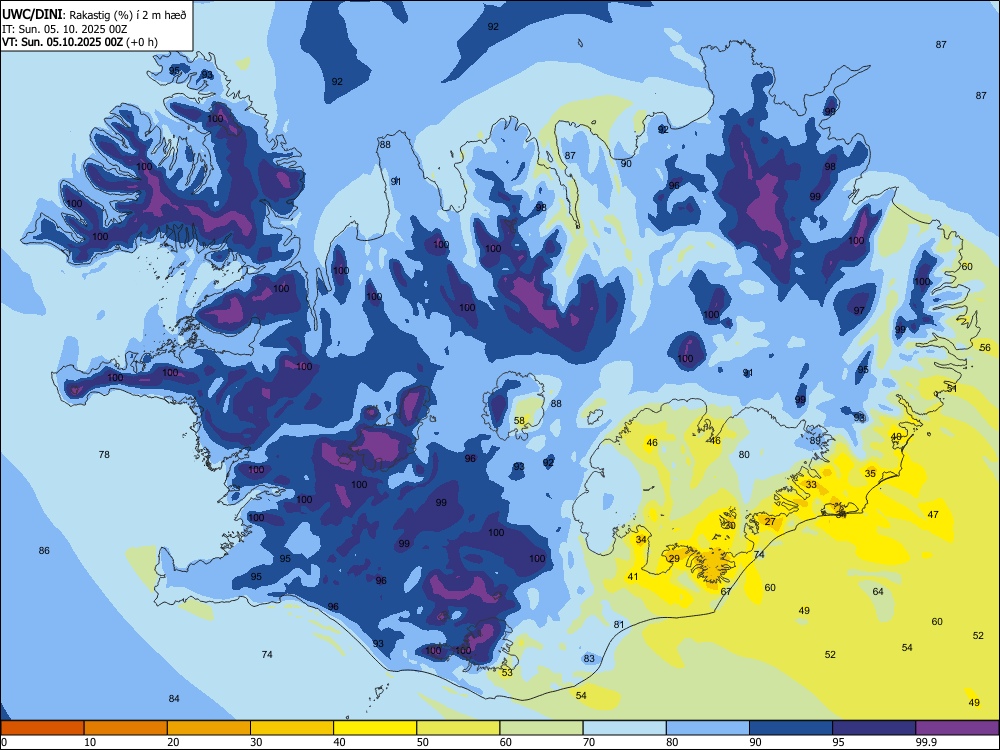
Task: Click the '78' humidity value over the ocean
Action: pos(104,455)
